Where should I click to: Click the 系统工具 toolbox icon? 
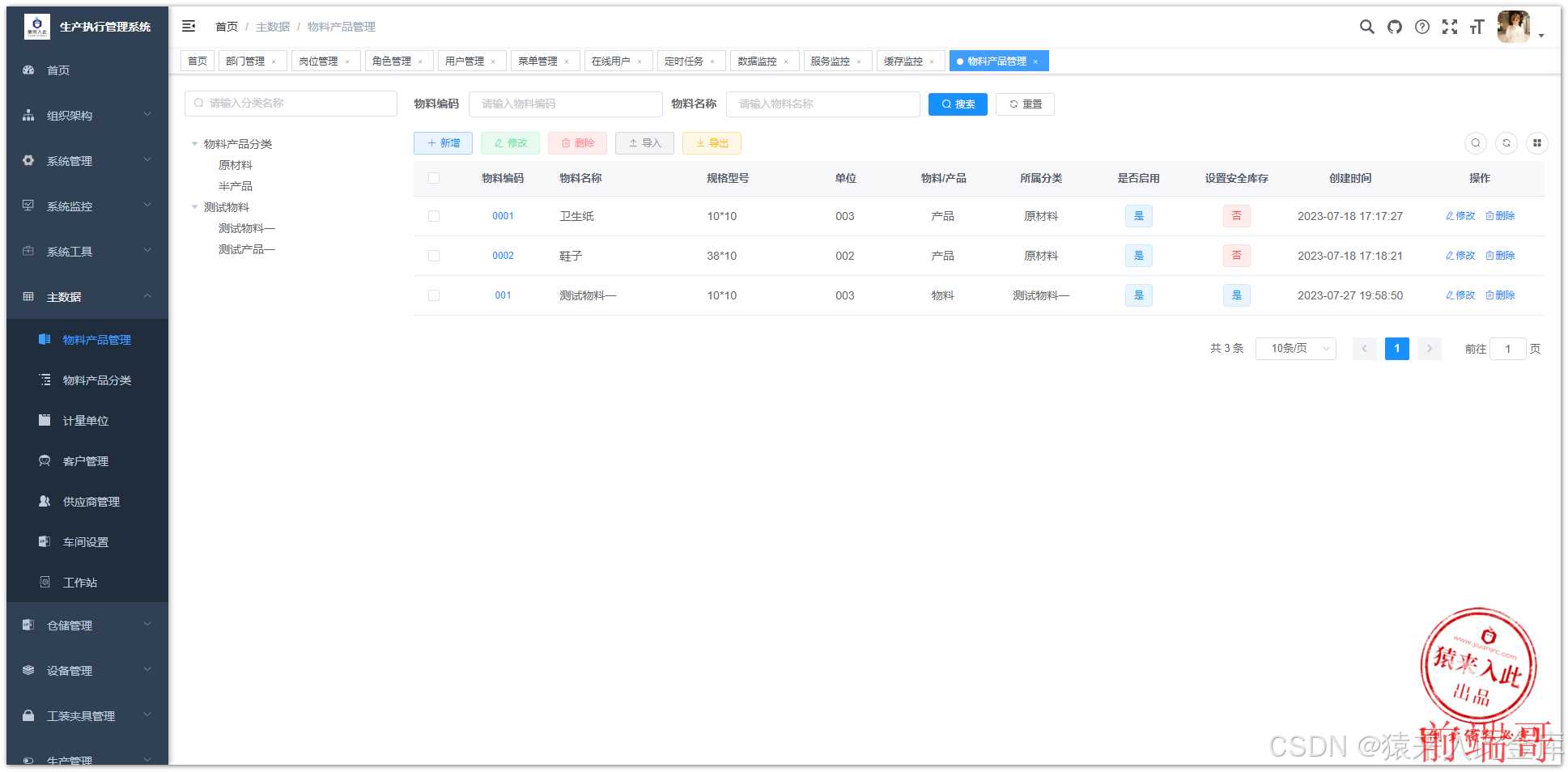click(28, 251)
